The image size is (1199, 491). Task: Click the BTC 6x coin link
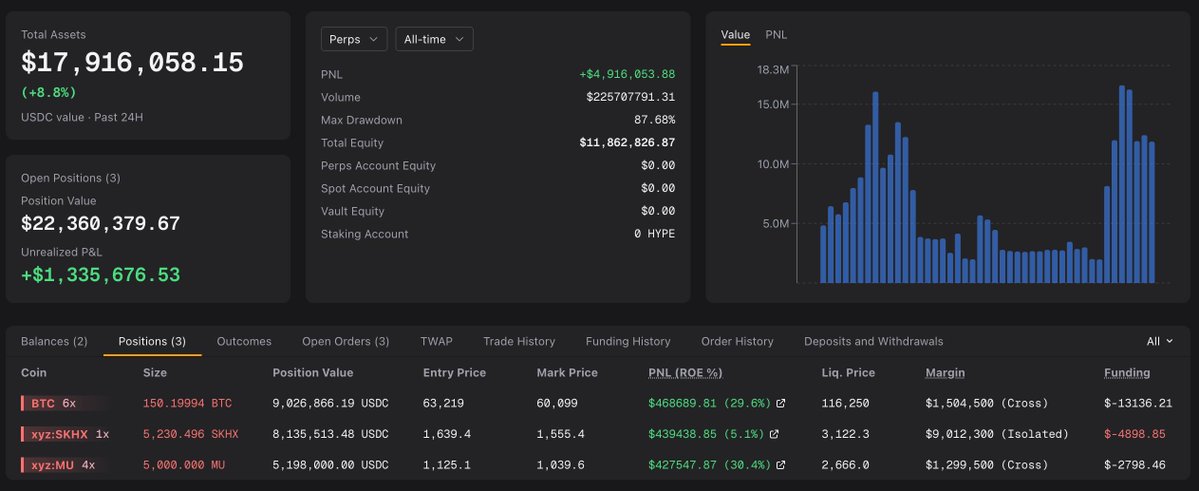pyautogui.click(x=54, y=403)
